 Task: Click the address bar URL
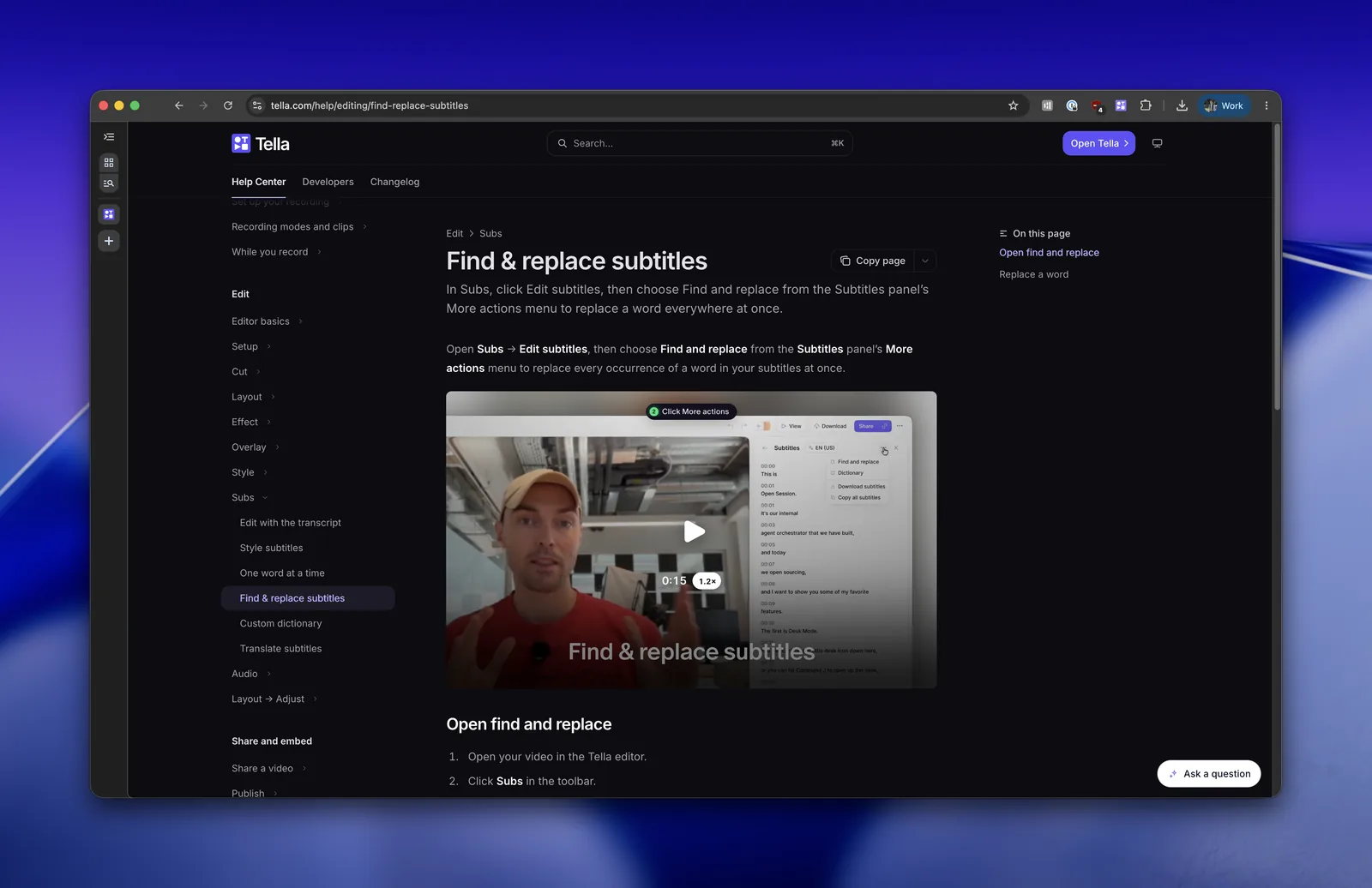[x=370, y=105]
